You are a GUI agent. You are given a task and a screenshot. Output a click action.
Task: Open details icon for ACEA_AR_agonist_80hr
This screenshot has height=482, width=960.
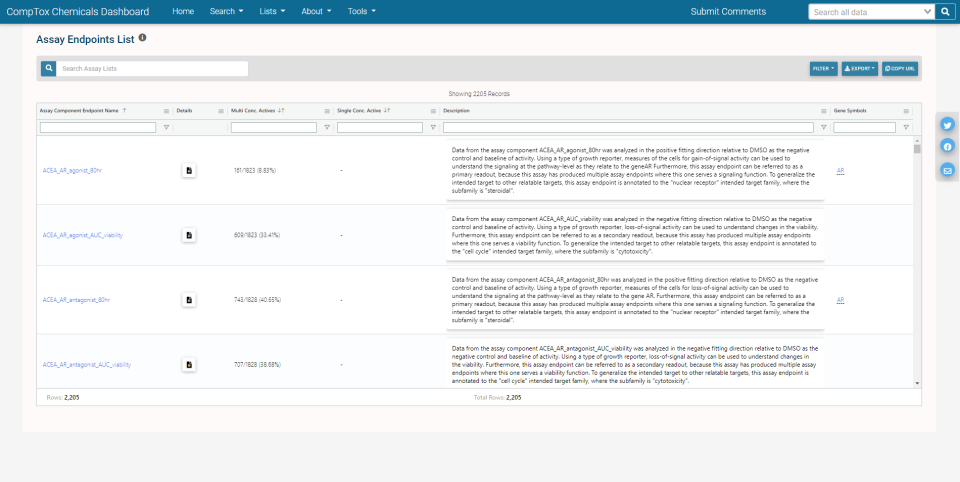(188, 171)
